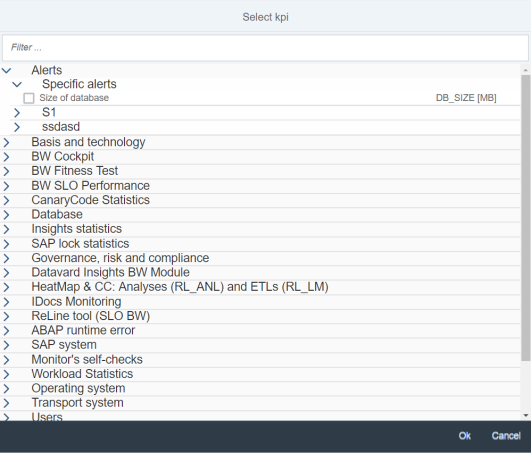
Task: Click the Cancel button
Action: pyautogui.click(x=506, y=436)
